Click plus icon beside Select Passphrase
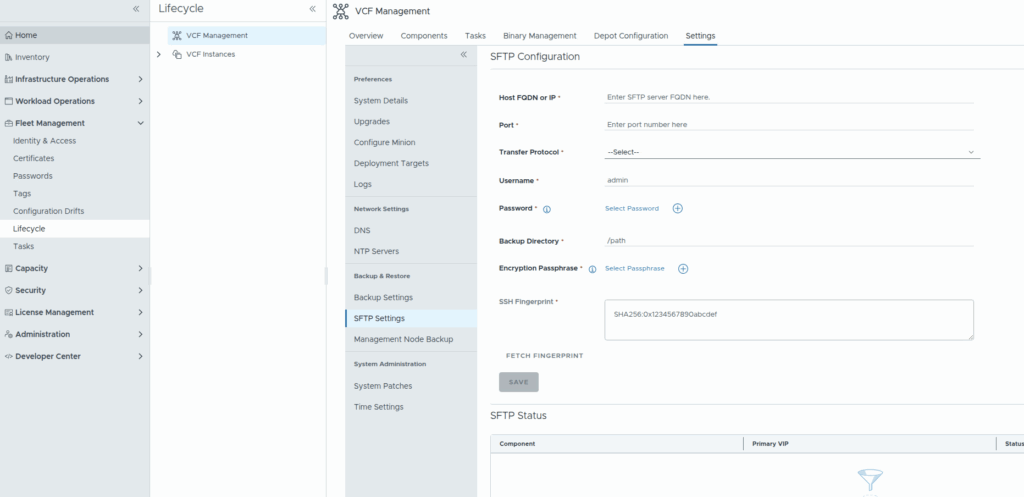The height and width of the screenshot is (497, 1024). tap(683, 268)
